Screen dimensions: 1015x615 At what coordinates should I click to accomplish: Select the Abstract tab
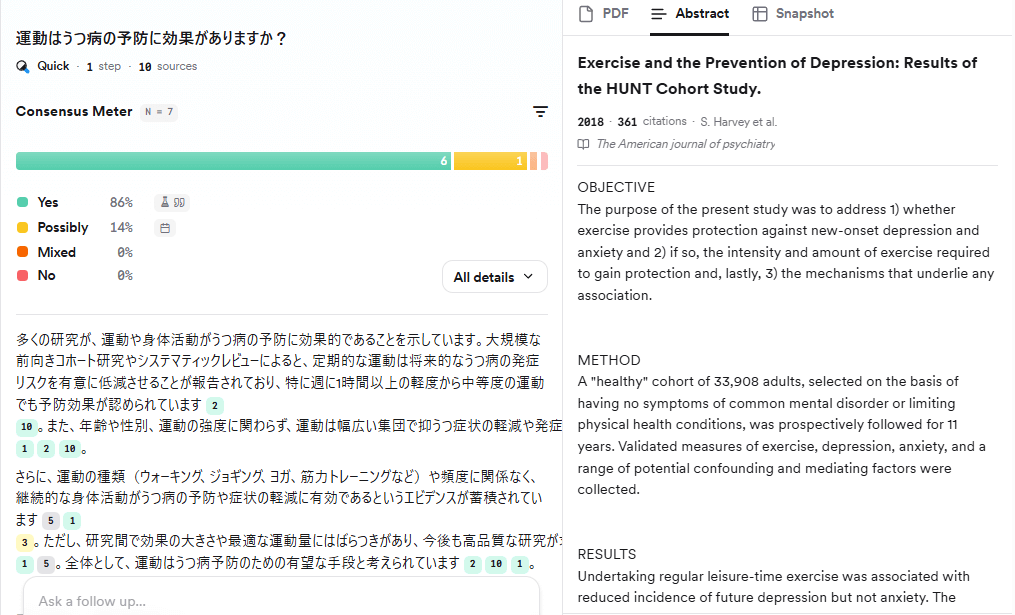(689, 14)
